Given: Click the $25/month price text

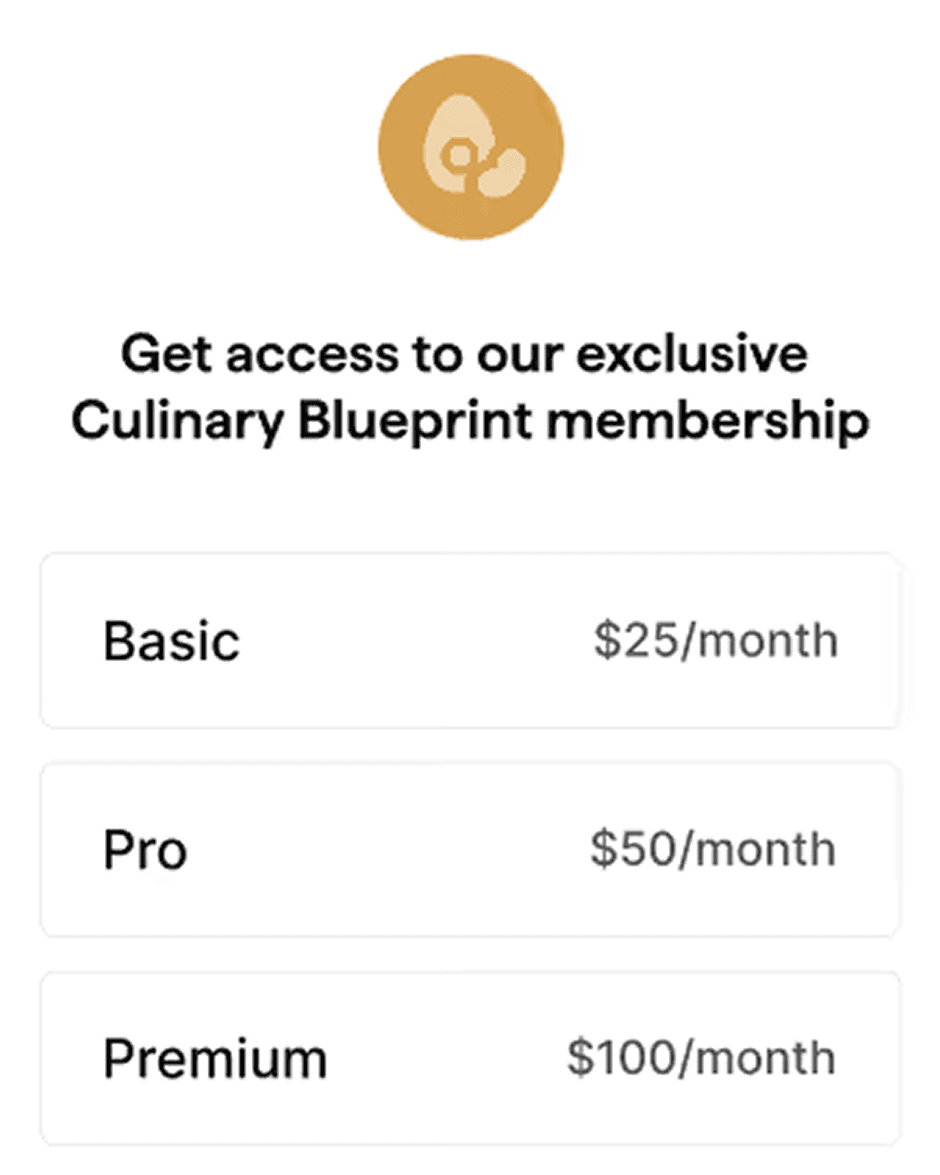Looking at the screenshot, I should (716, 641).
